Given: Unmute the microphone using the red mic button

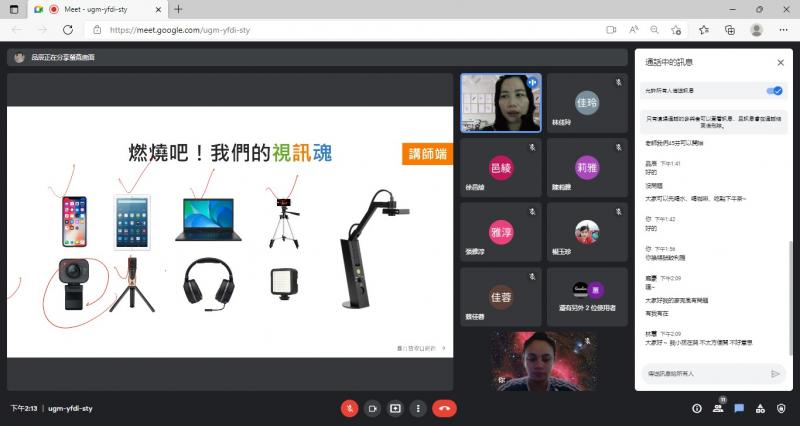Looking at the screenshot, I should (349, 409).
